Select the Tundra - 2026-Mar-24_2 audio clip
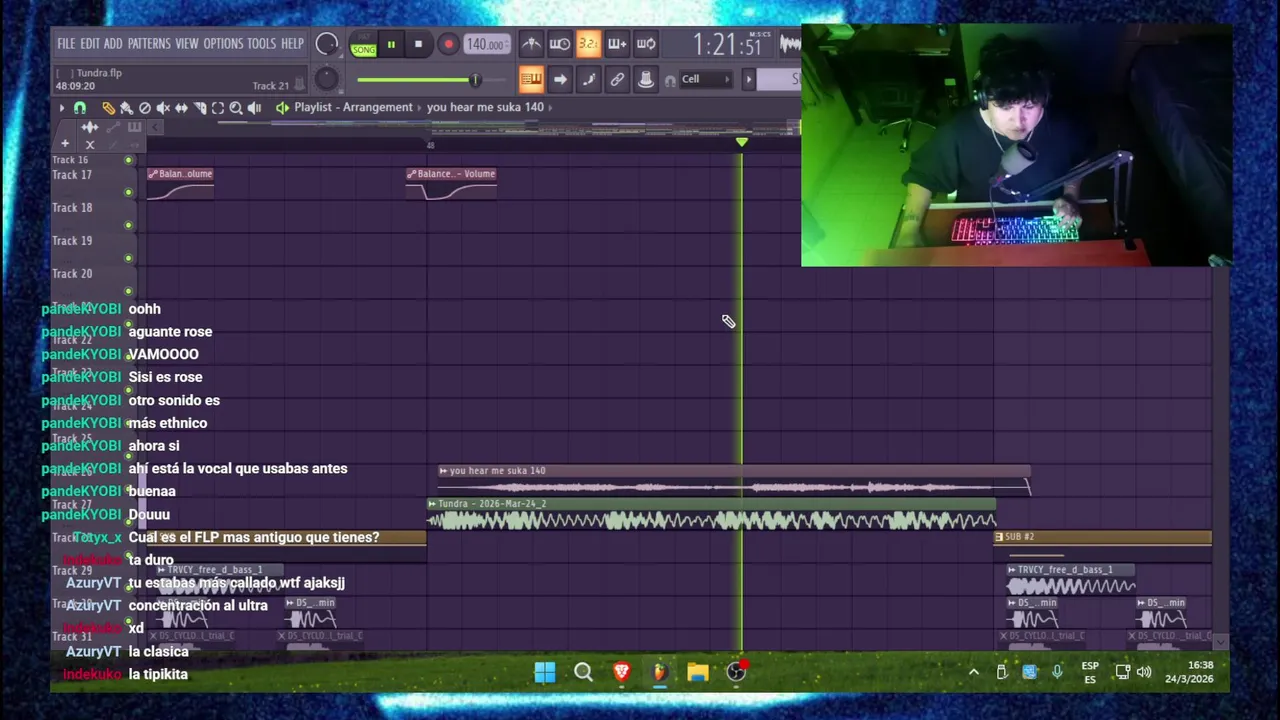Screen dimensions: 1280x720 coord(711,514)
